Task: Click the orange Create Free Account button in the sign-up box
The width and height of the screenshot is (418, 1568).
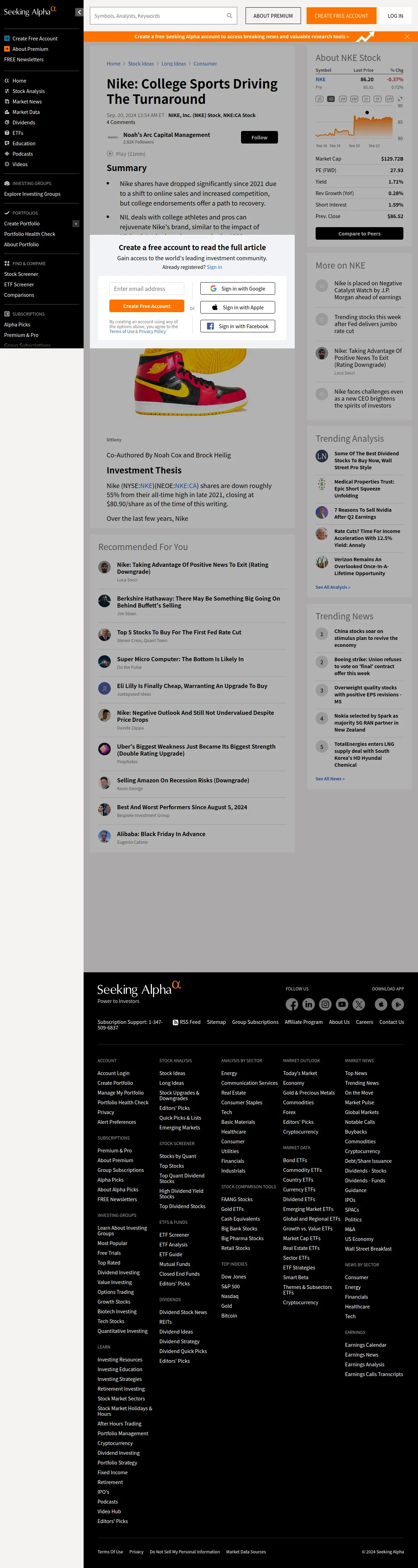Action: click(147, 306)
